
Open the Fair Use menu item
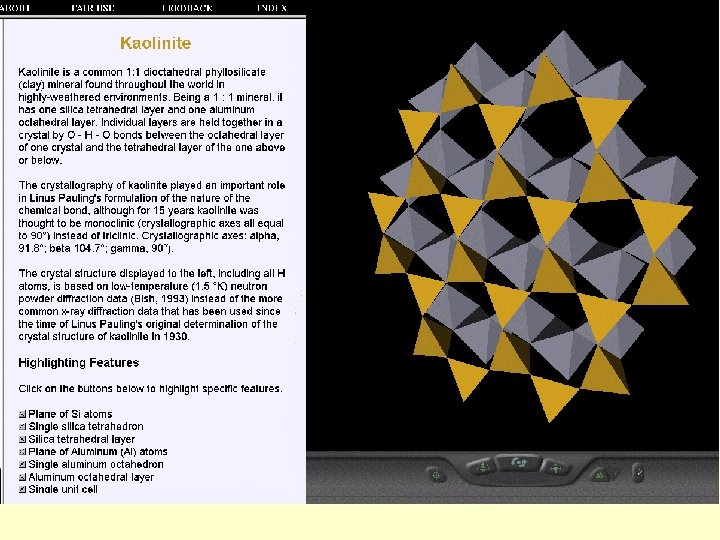click(93, 8)
